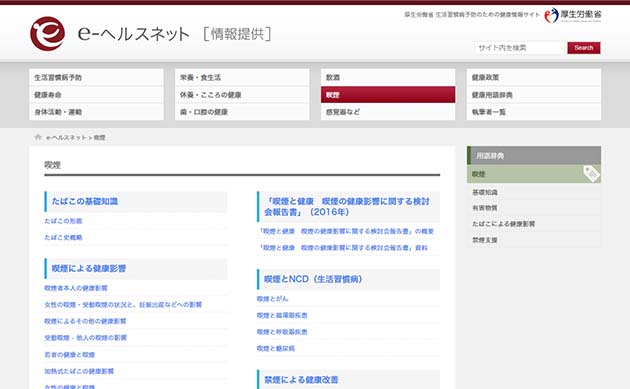
Task: Click the red Search button
Action: coord(584,48)
